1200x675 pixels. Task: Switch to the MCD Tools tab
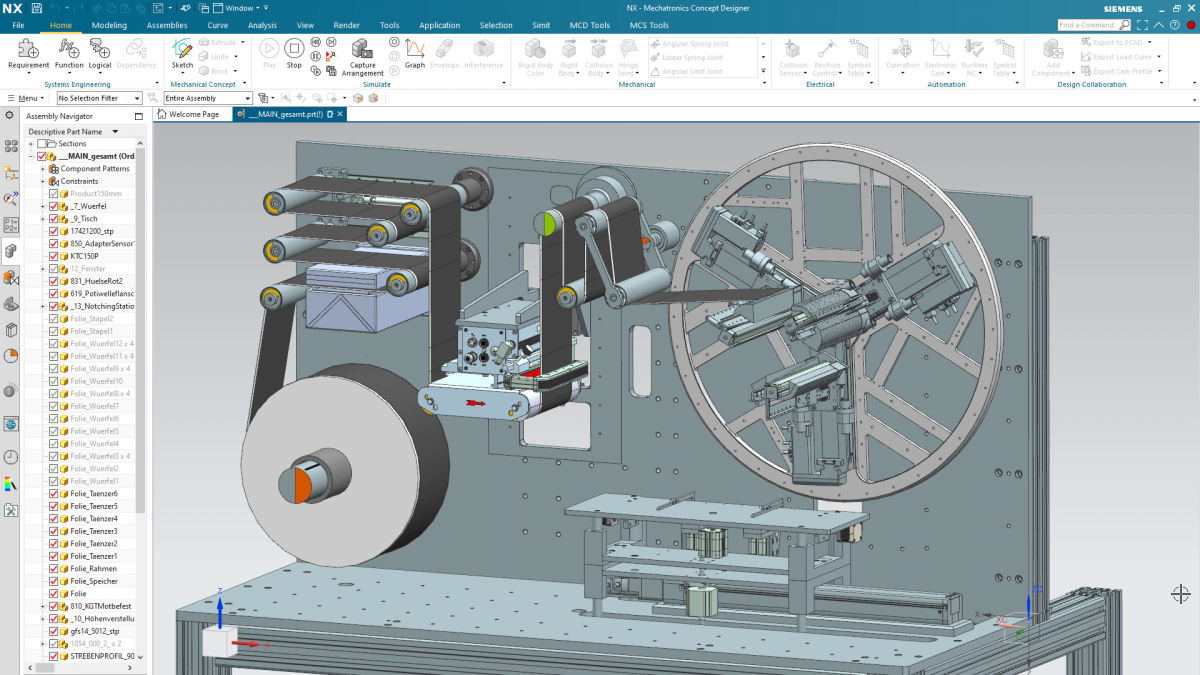[x=590, y=25]
